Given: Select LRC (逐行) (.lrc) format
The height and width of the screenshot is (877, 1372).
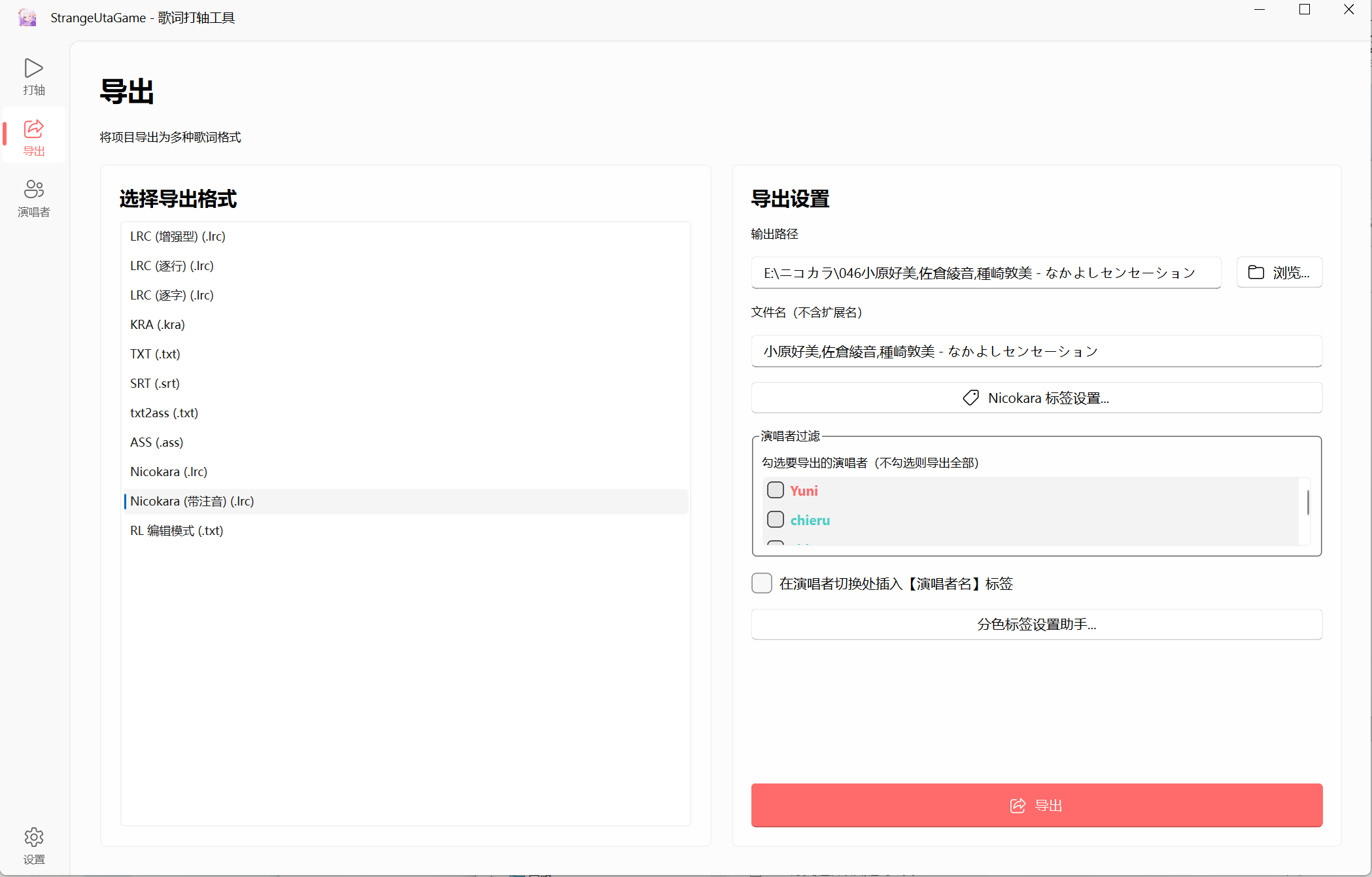Looking at the screenshot, I should 405,266.
